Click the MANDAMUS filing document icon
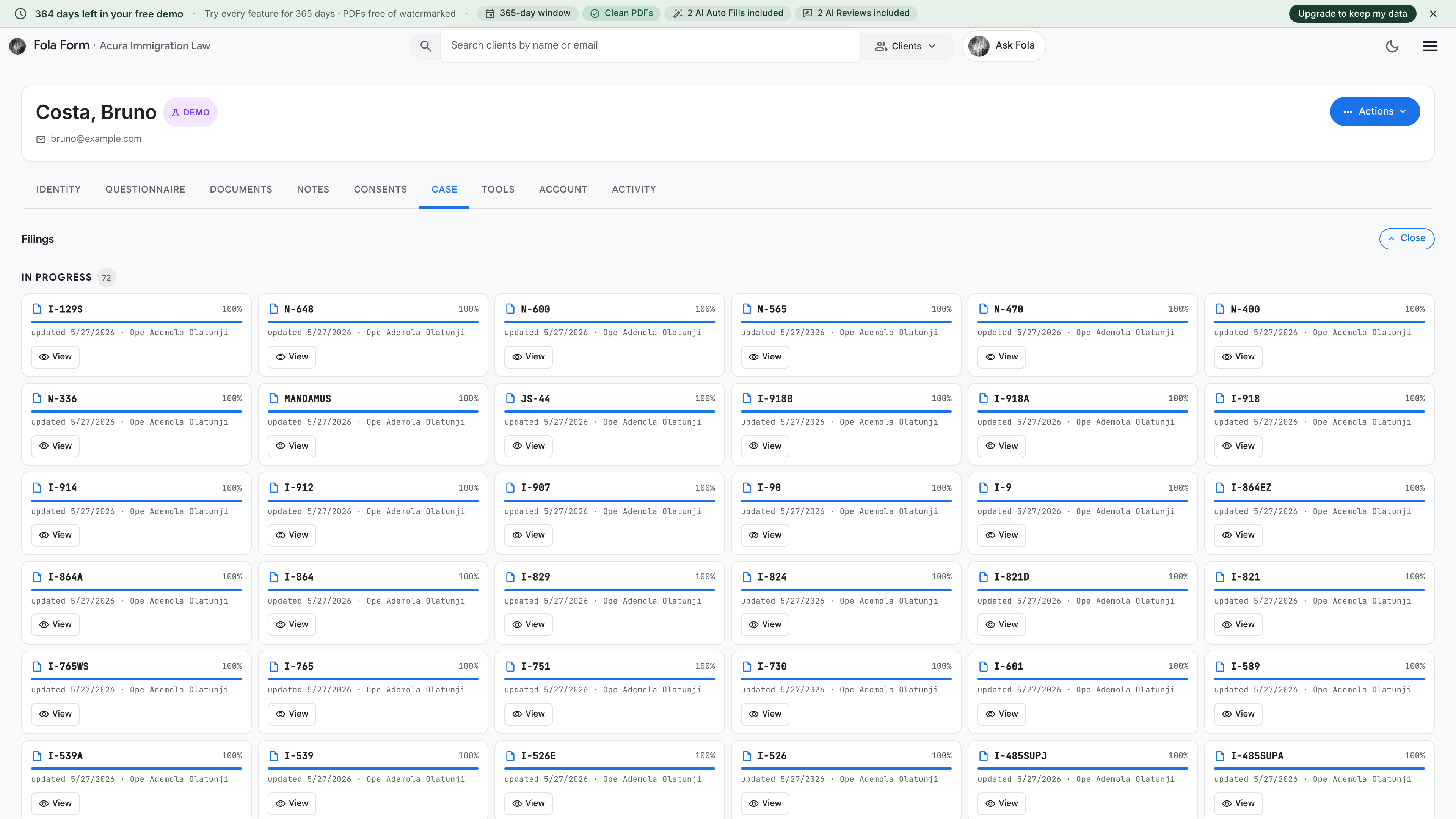This screenshot has width=1456, height=819. tap(273, 398)
